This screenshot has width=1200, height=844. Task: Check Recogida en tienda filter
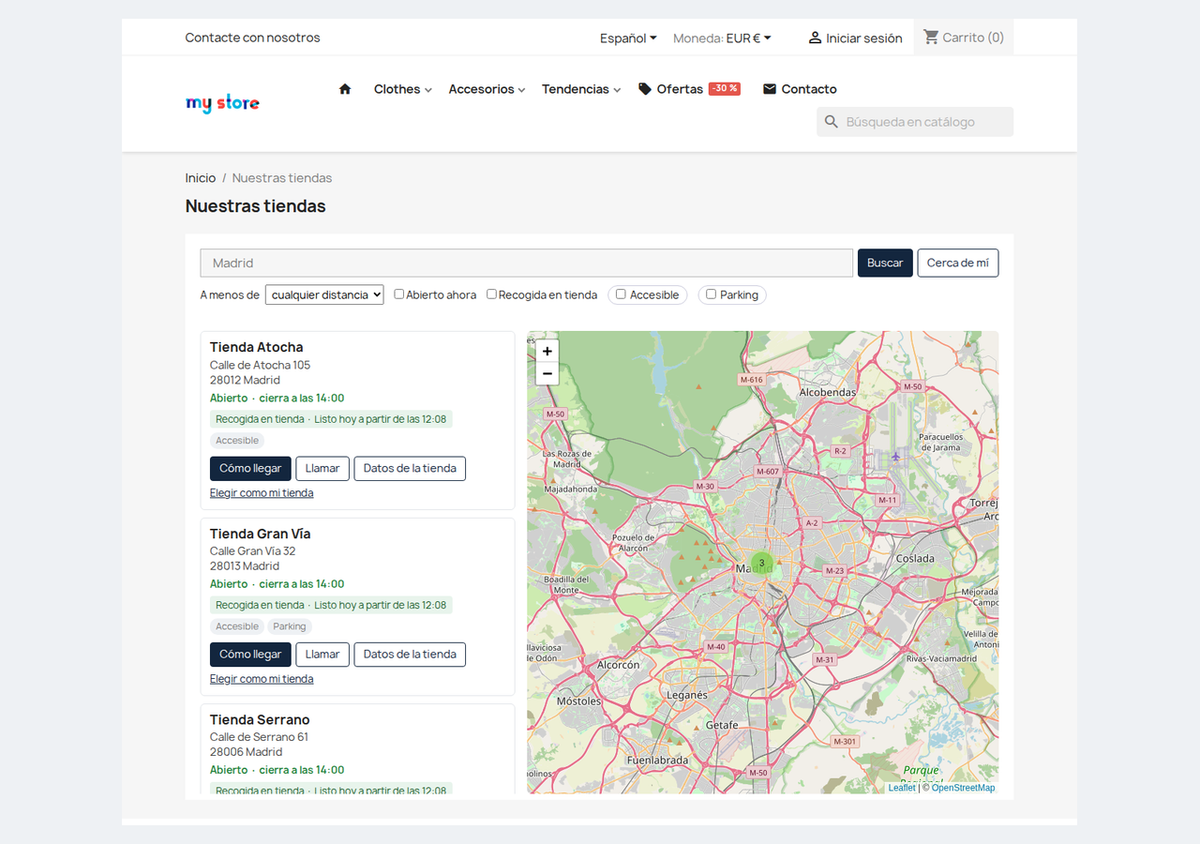coord(492,294)
